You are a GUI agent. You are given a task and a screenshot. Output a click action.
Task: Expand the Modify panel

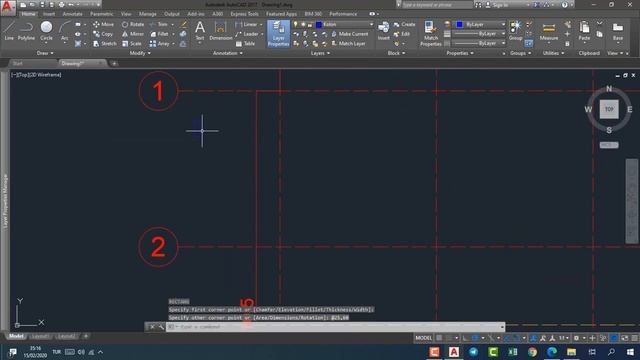(140, 53)
